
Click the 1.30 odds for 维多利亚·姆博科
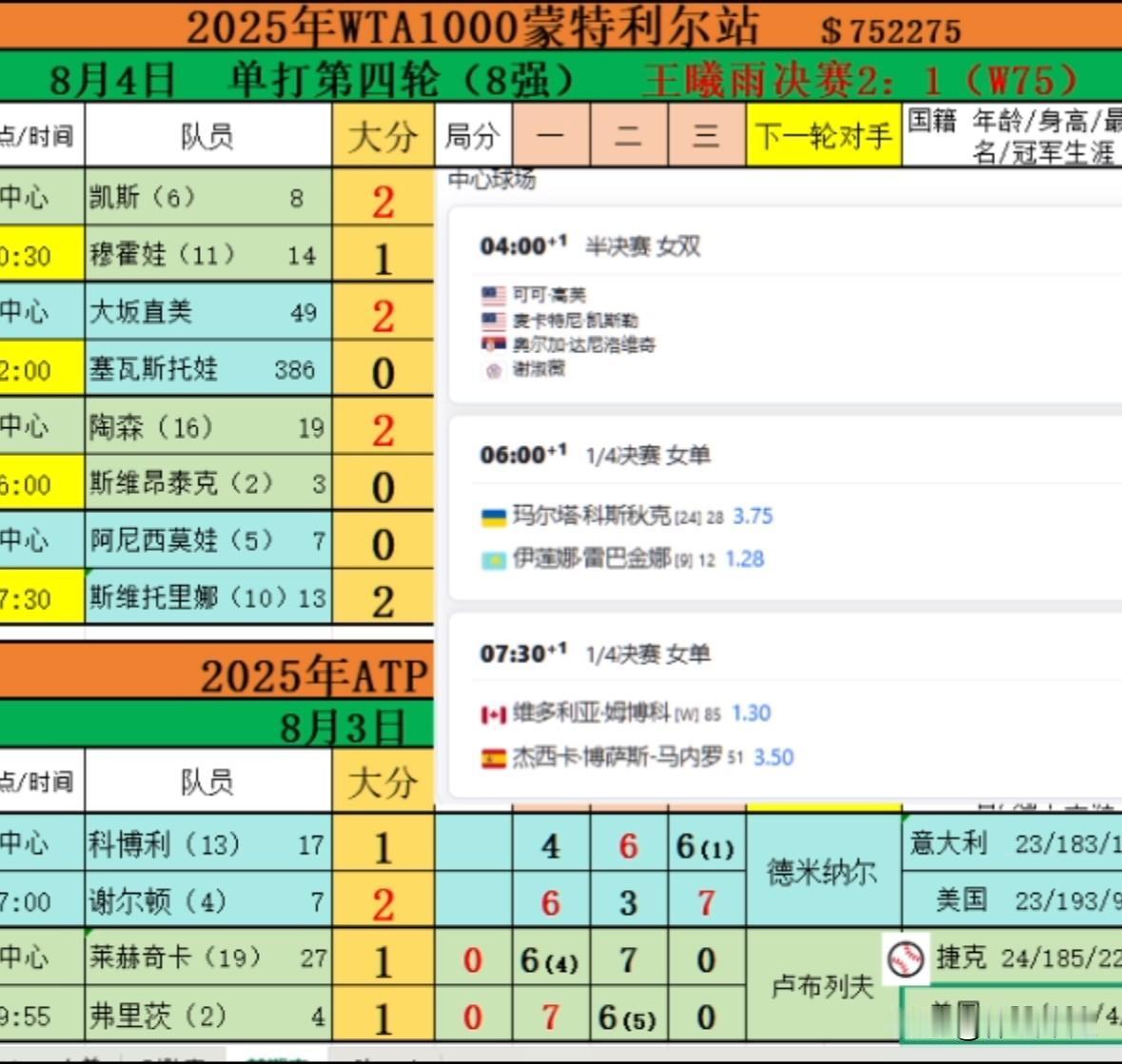751,713
